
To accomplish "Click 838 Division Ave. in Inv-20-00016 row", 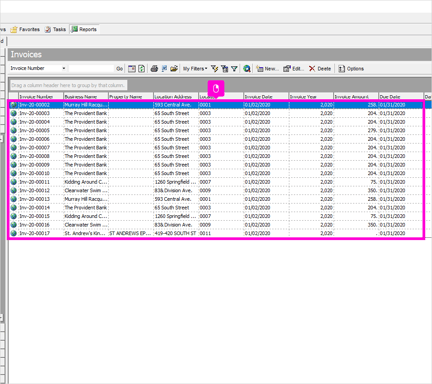I will [x=173, y=225].
